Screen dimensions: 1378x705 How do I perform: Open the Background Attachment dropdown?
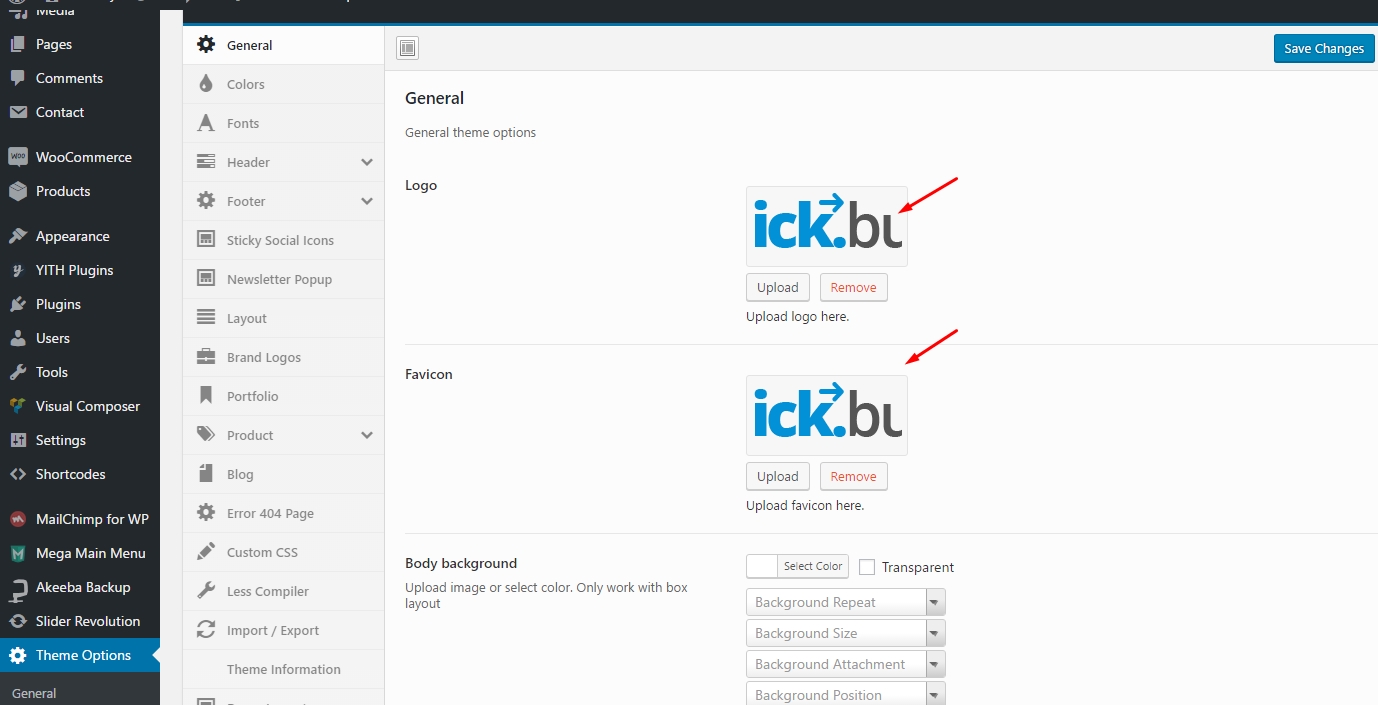pyautogui.click(x=846, y=664)
